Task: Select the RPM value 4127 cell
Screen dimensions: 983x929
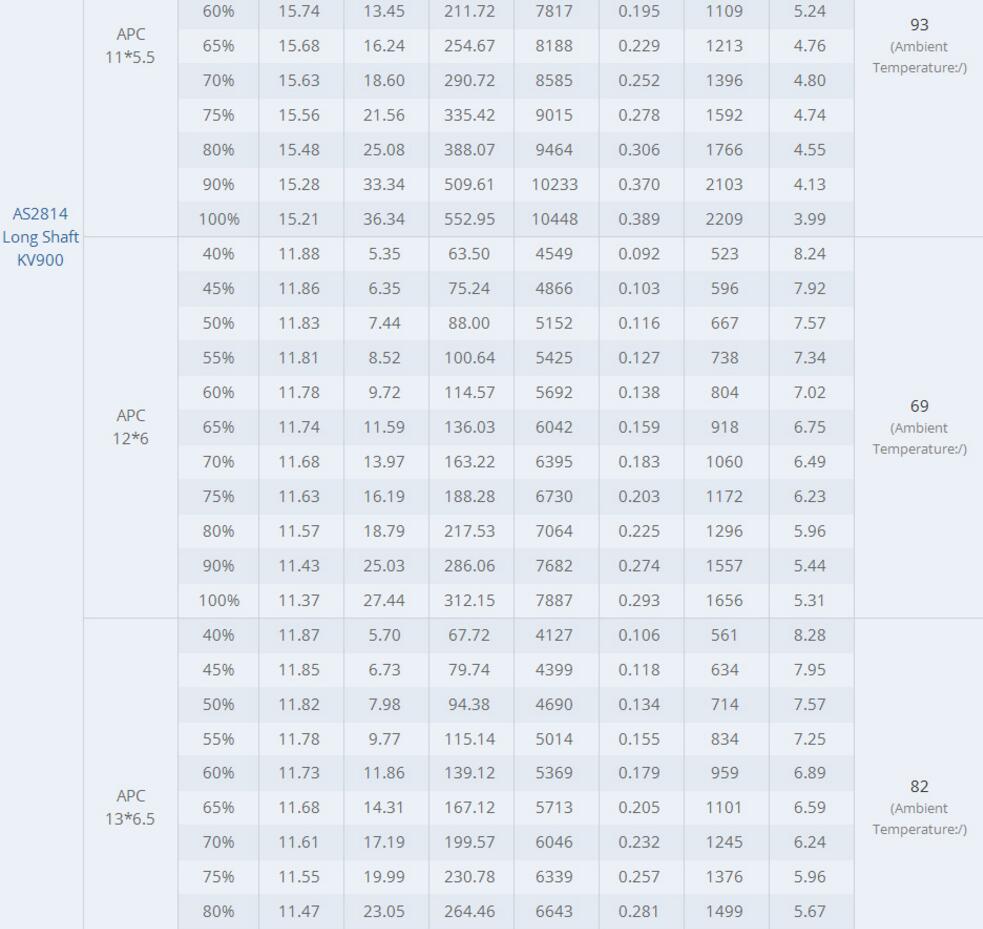Action: coord(554,635)
